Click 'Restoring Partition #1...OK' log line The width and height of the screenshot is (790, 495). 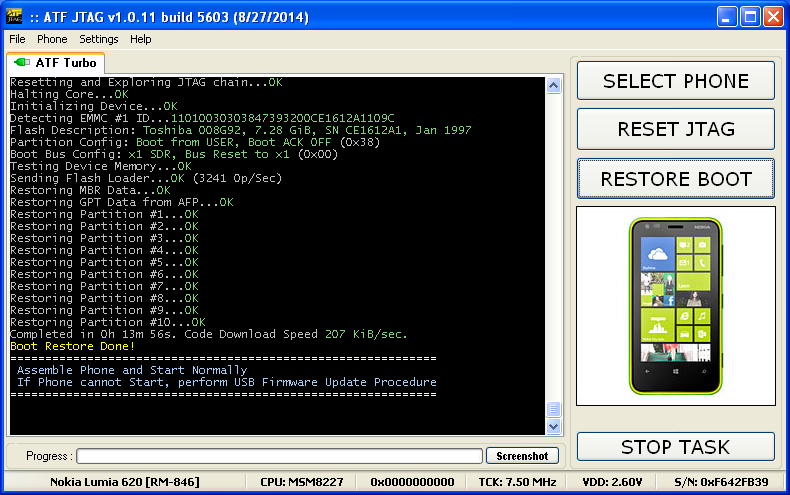pos(104,214)
